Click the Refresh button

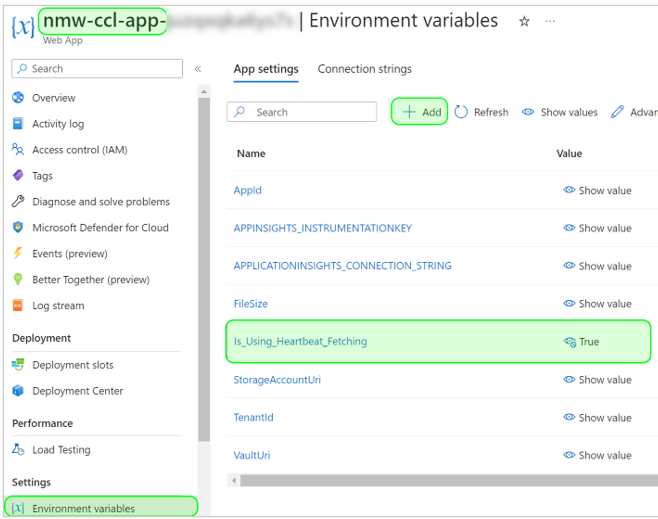click(481, 112)
